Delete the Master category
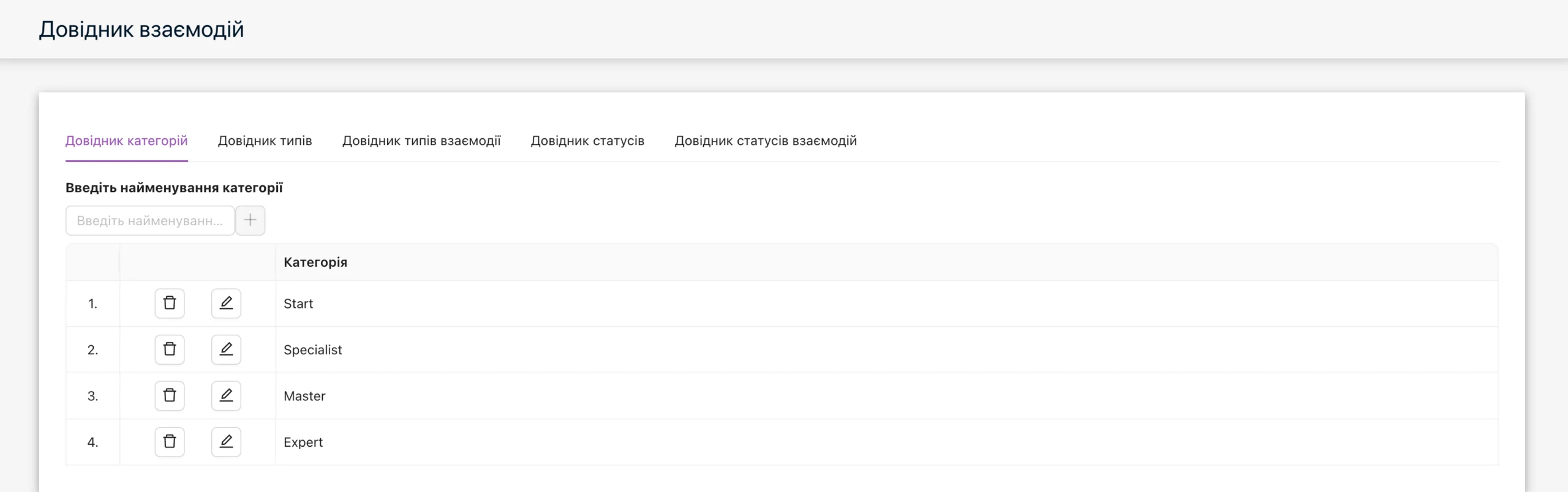 pyautogui.click(x=170, y=396)
